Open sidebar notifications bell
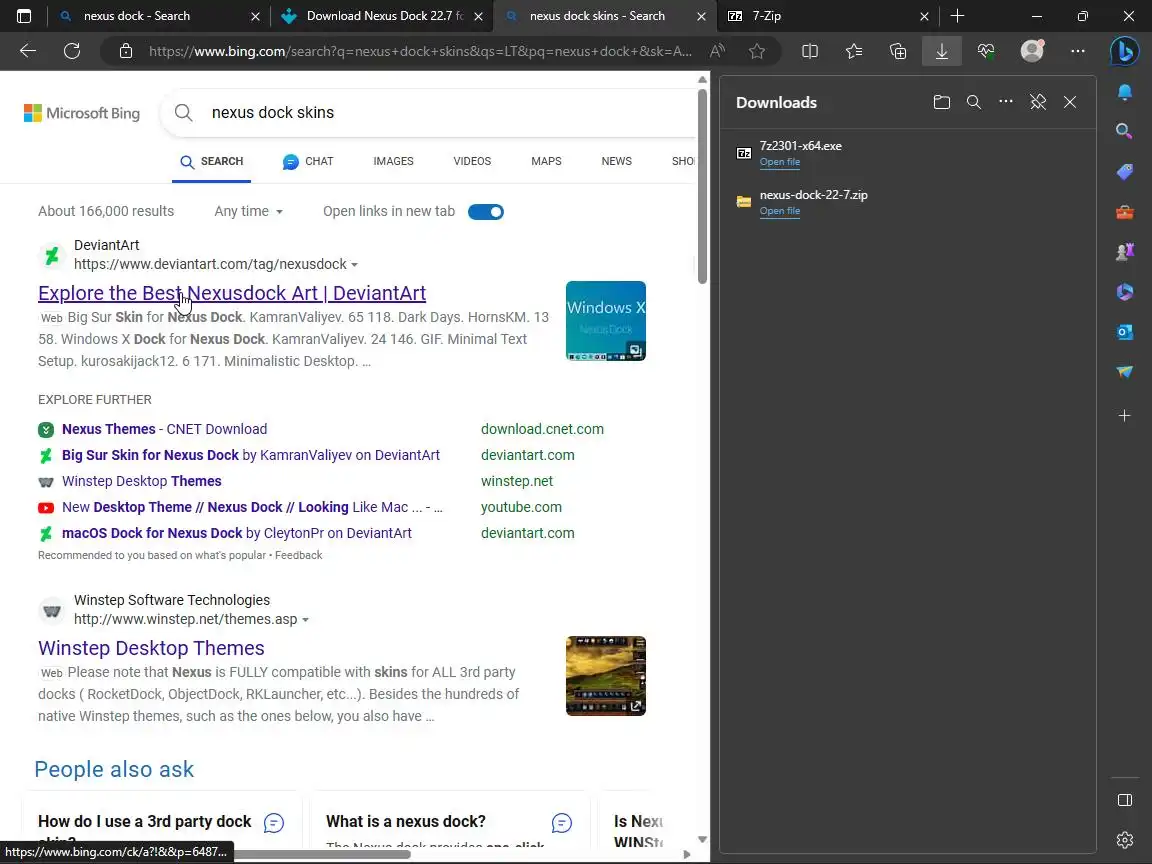Screen dimensions: 1152x864 (1125, 91)
